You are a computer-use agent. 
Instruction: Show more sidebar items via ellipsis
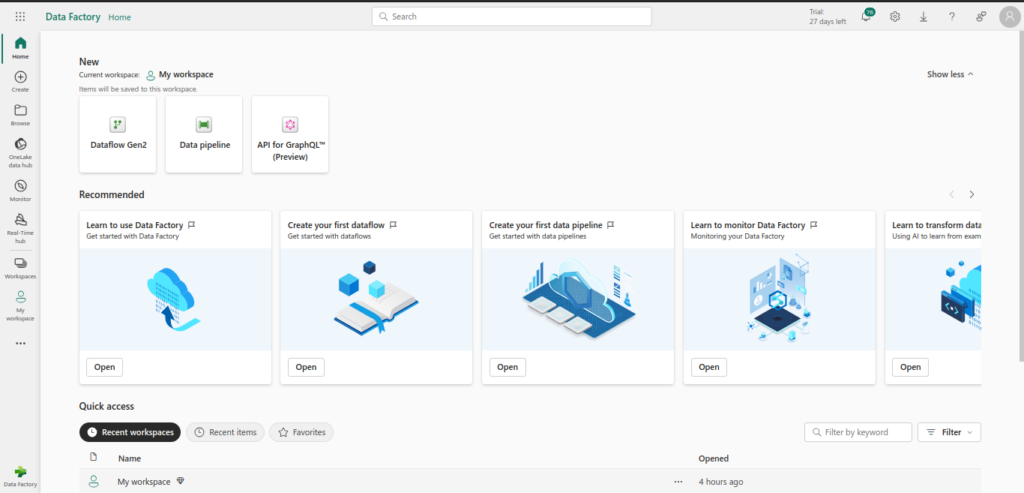(x=20, y=343)
